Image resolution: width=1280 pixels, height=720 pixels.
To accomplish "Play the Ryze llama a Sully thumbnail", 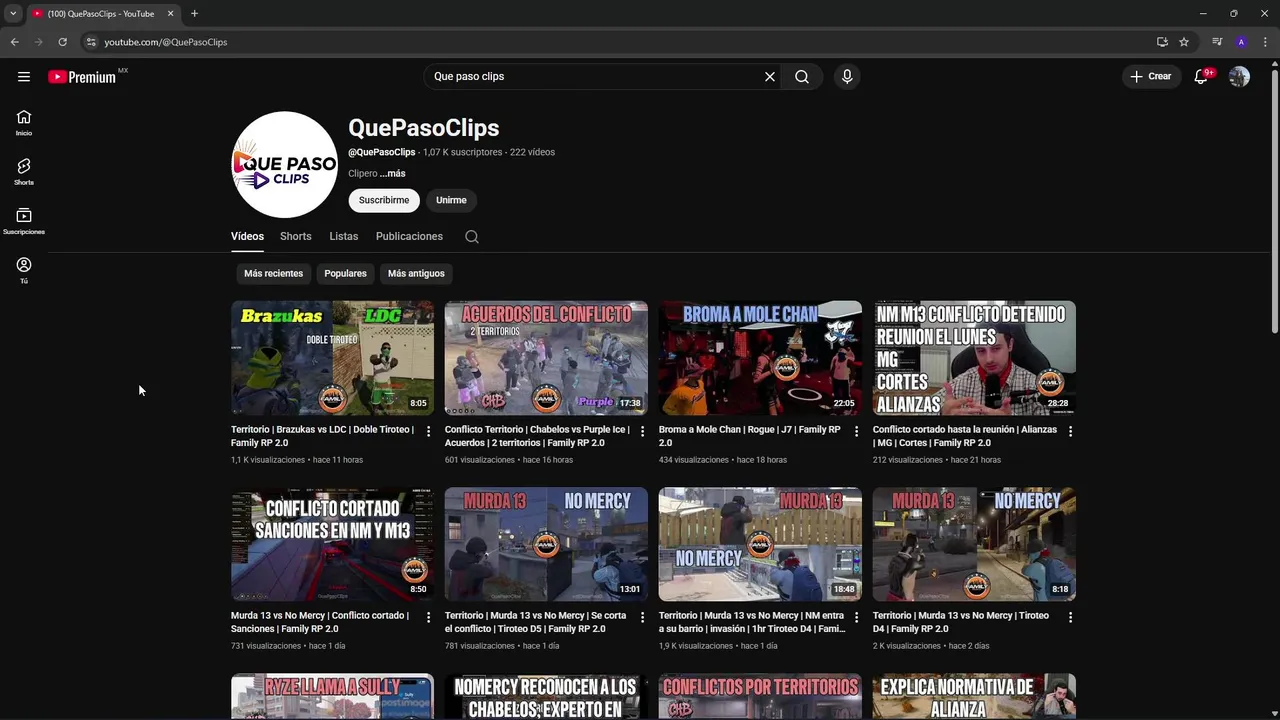I will (332, 696).
